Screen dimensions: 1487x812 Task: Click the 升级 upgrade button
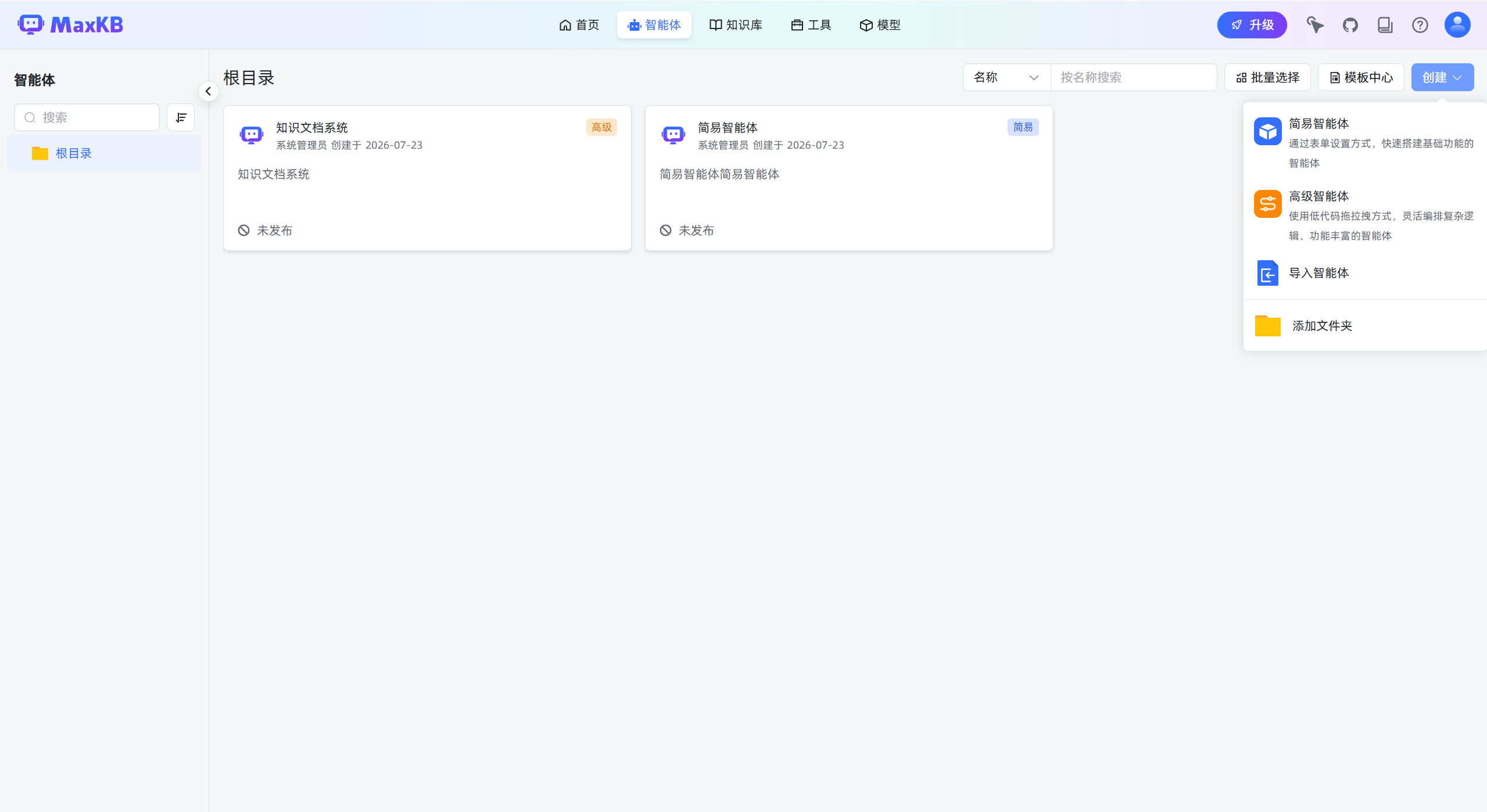click(x=1252, y=25)
